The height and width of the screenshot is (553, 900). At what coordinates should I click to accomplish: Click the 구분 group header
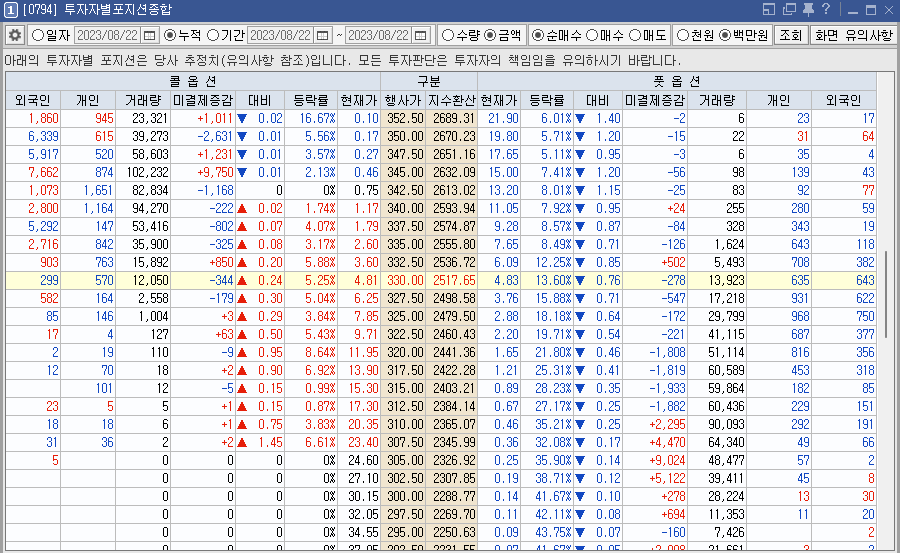click(429, 82)
